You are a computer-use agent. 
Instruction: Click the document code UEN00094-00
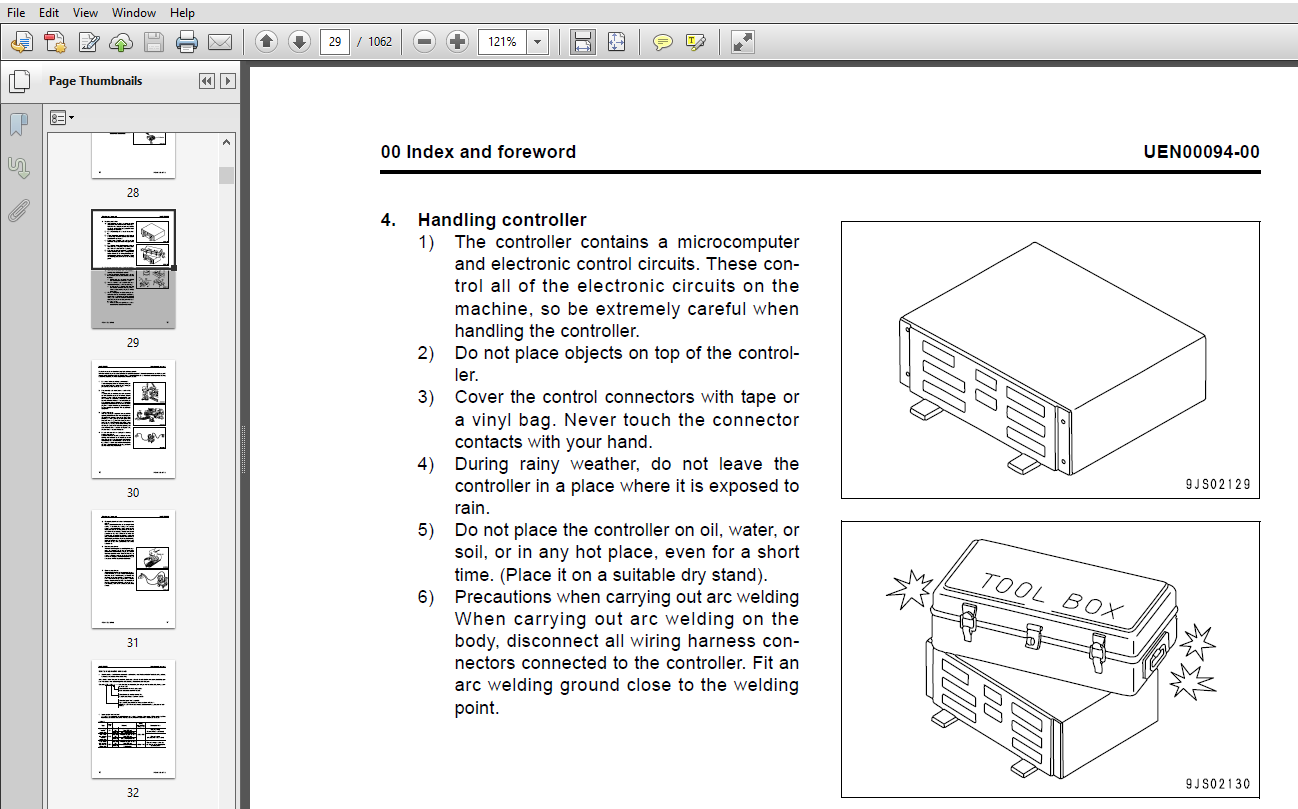click(x=1202, y=152)
